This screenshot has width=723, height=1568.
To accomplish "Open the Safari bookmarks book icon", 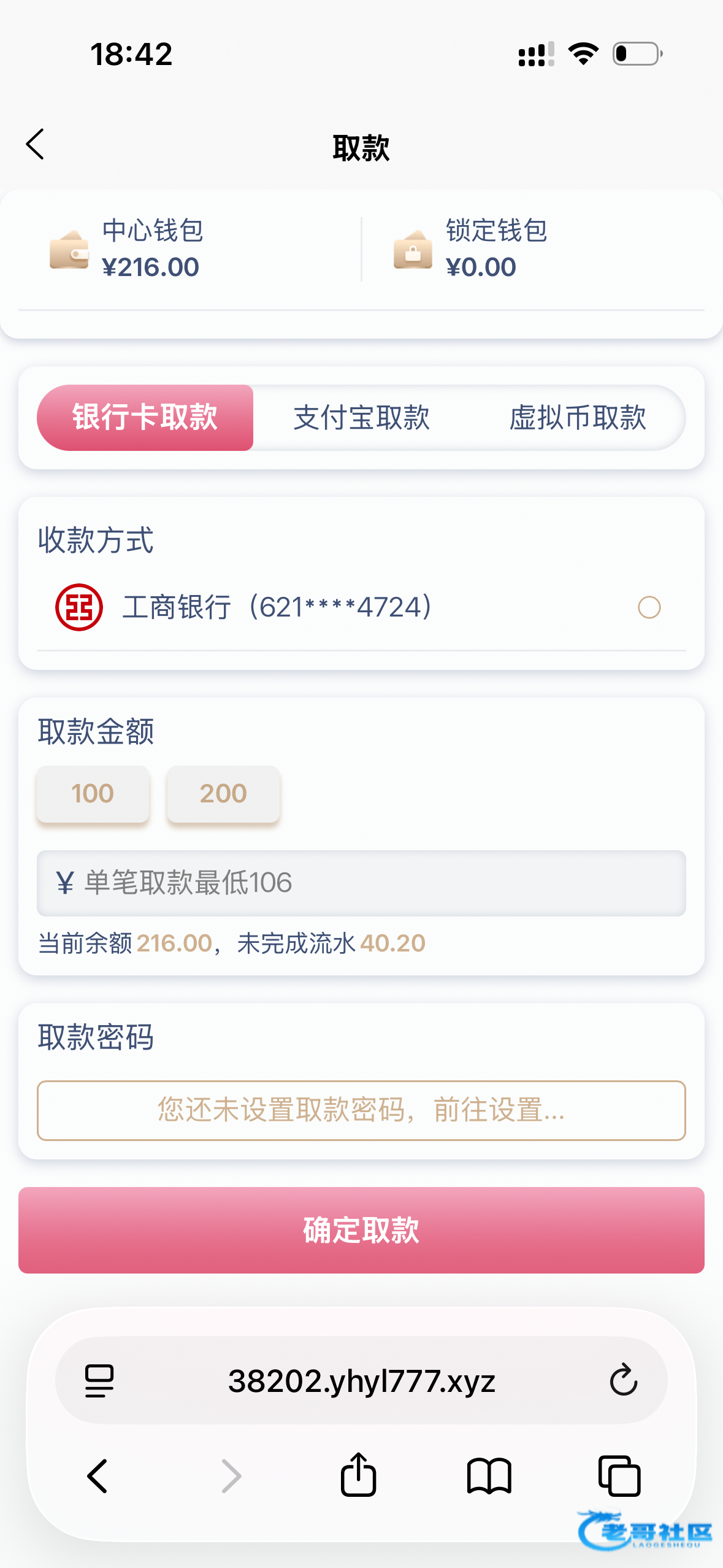I will point(489,1475).
